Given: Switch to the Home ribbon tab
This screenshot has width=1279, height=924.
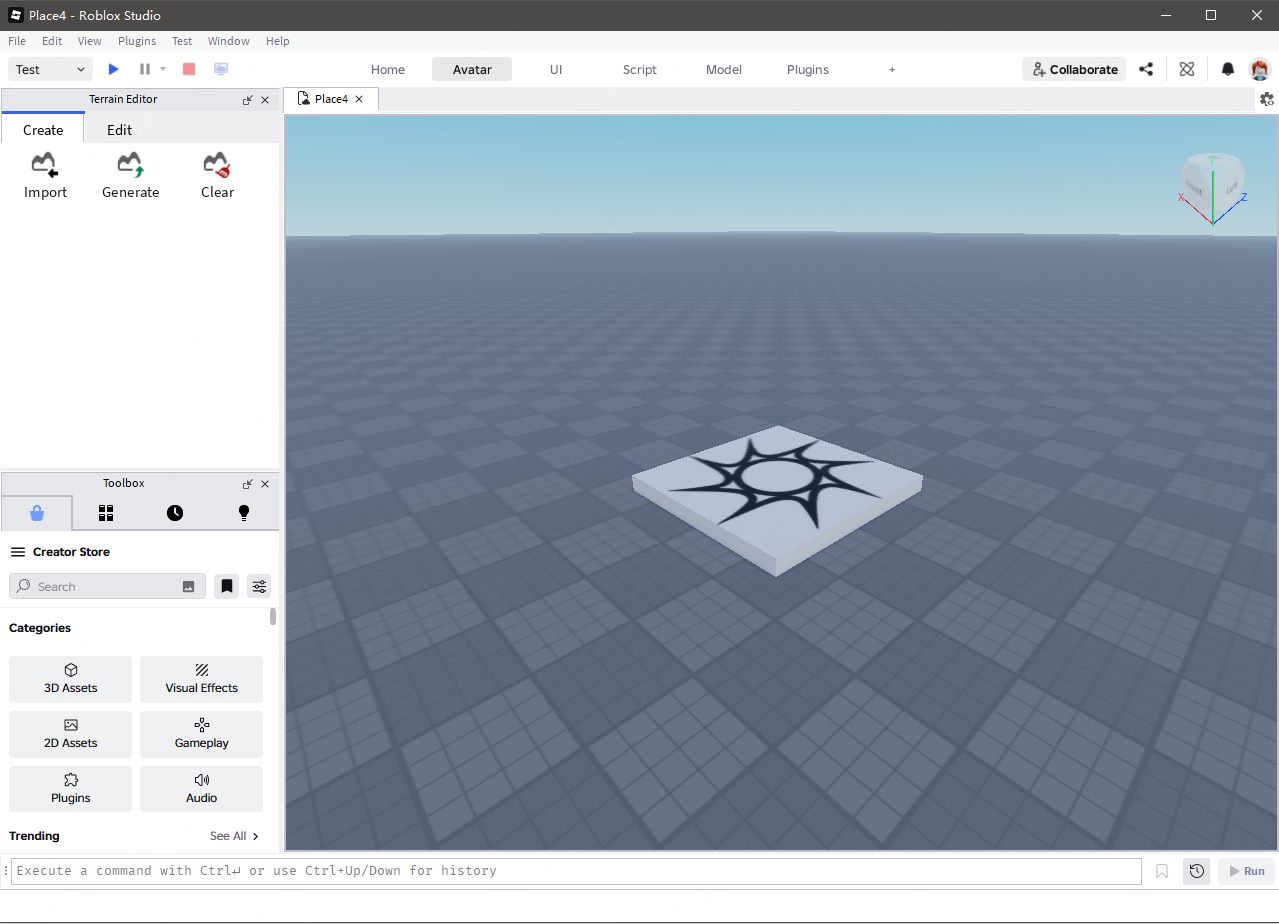Looking at the screenshot, I should tap(388, 69).
